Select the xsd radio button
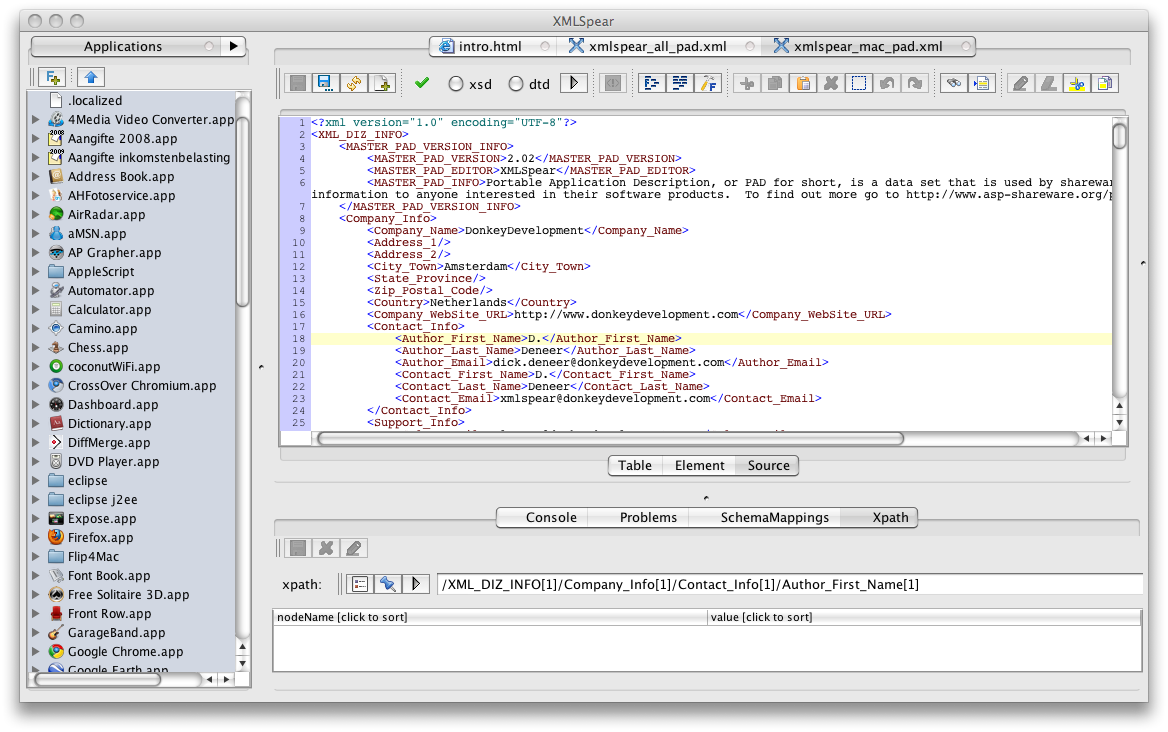This screenshot has height=732, width=1168. pos(456,85)
